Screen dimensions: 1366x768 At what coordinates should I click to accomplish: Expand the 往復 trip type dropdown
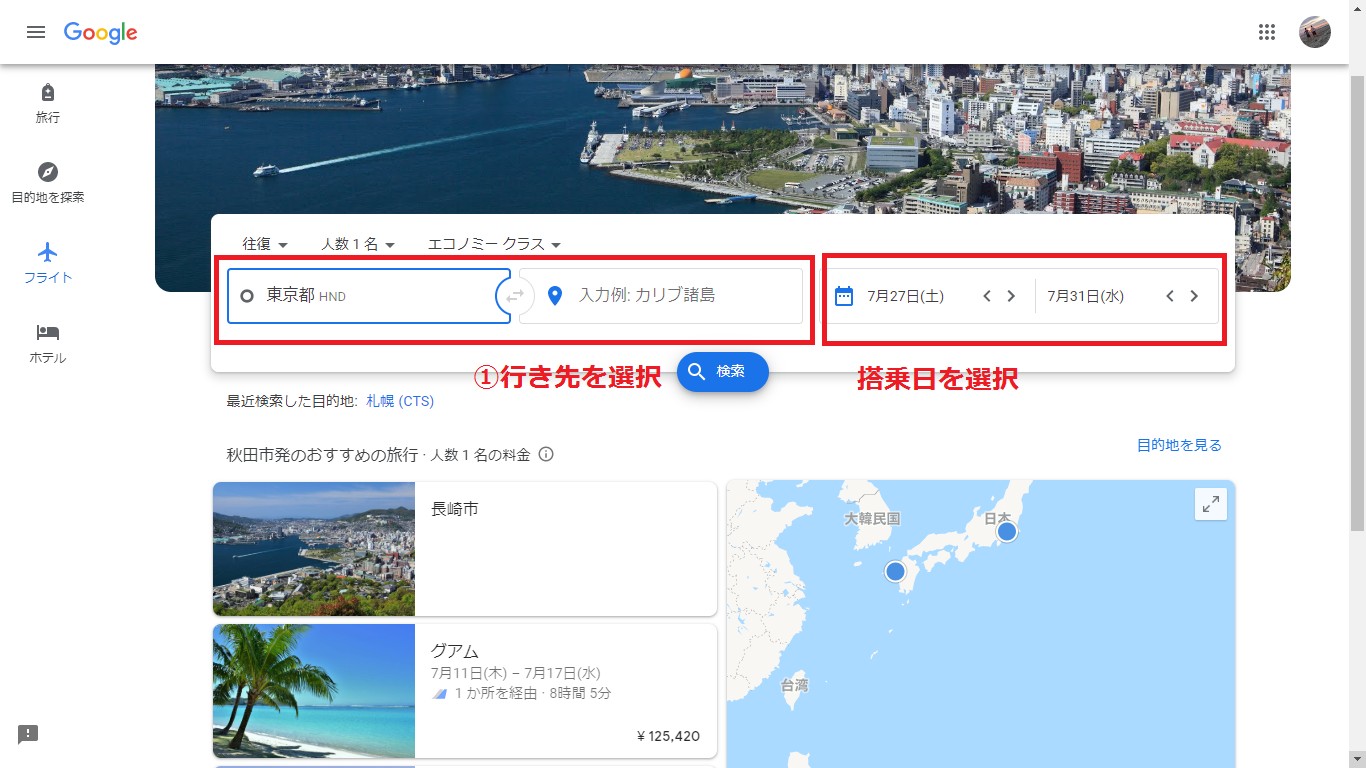[265, 244]
